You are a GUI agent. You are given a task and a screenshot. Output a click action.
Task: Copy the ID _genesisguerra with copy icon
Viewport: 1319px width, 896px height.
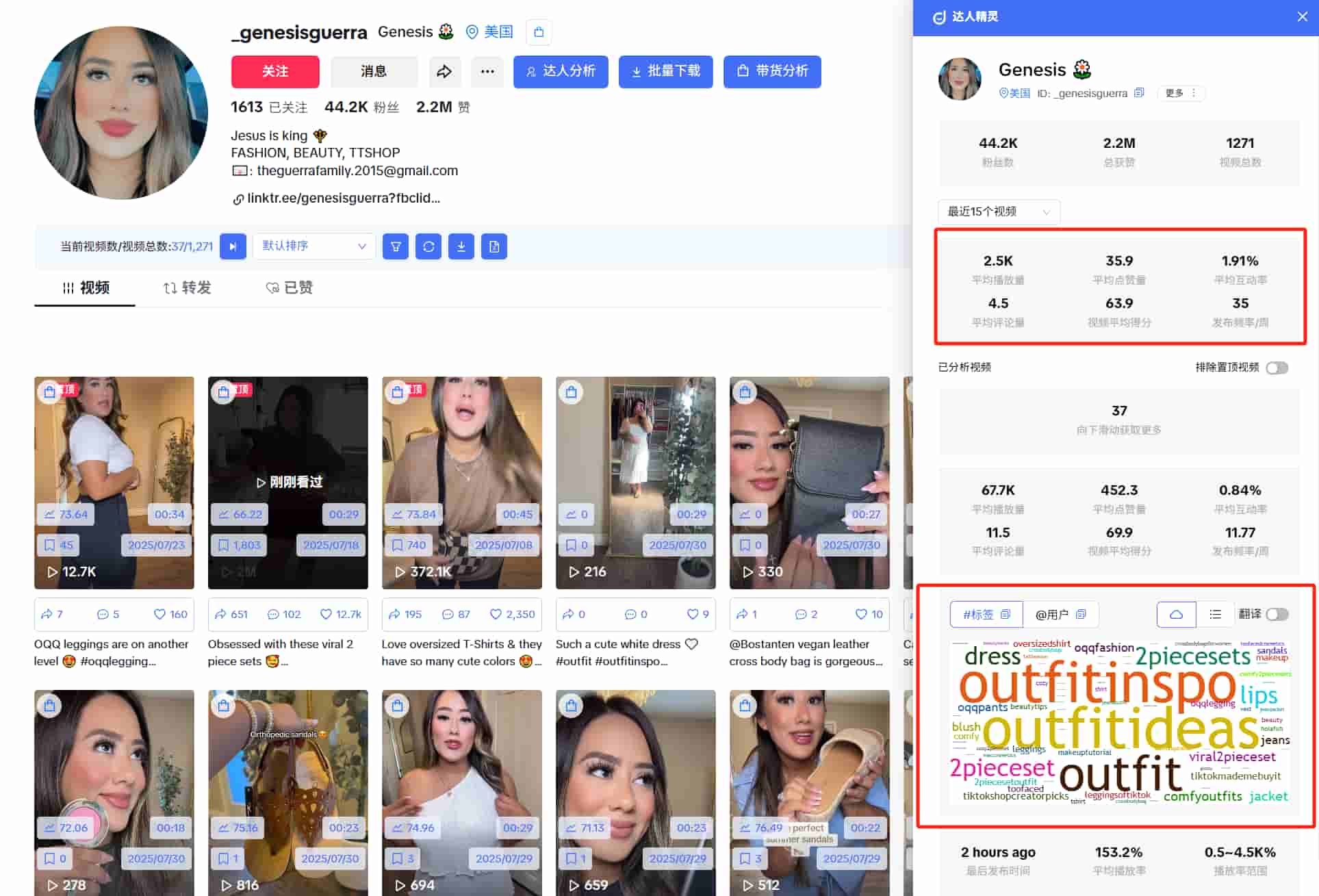[1139, 93]
